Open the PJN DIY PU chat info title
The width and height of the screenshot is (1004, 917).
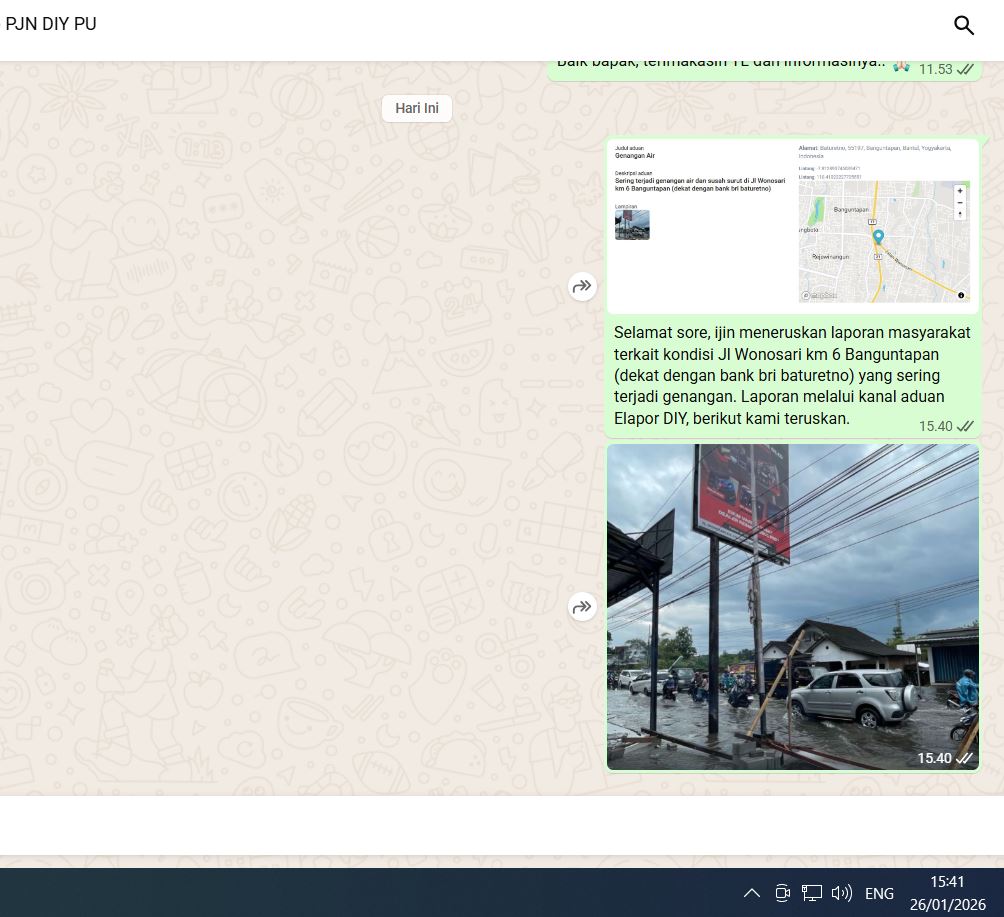(52, 24)
